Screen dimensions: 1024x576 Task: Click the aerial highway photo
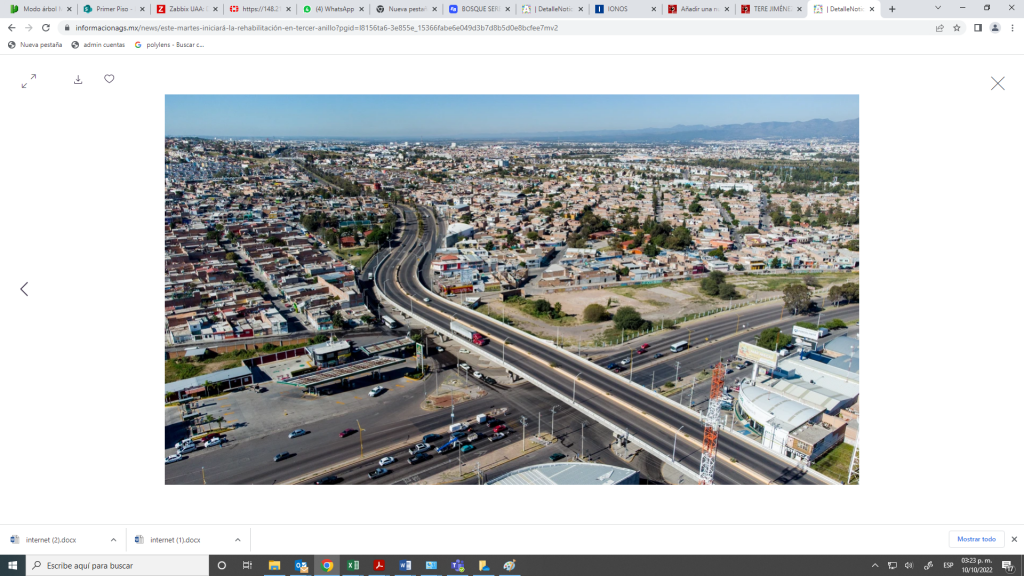point(511,289)
